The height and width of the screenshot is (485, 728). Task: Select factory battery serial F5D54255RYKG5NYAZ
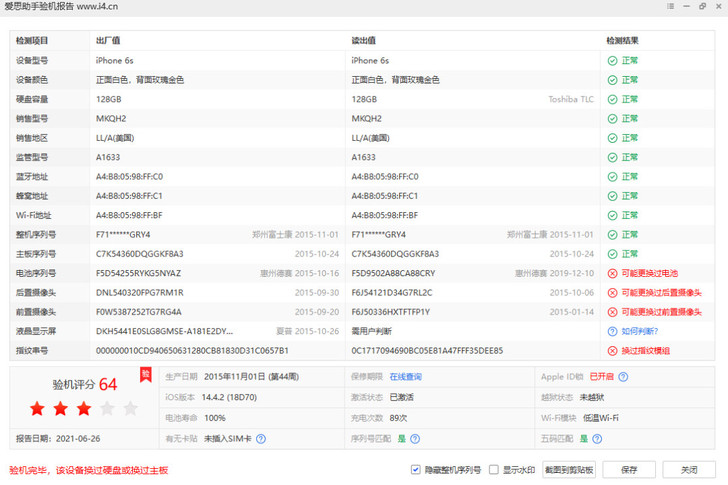click(x=138, y=273)
